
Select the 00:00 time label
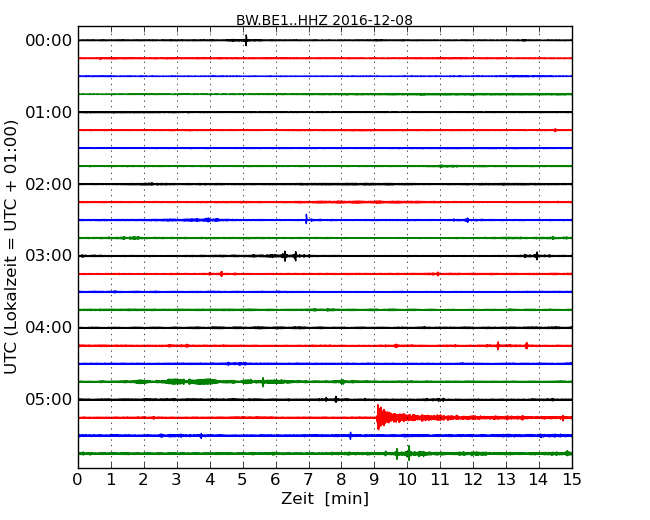click(x=49, y=41)
